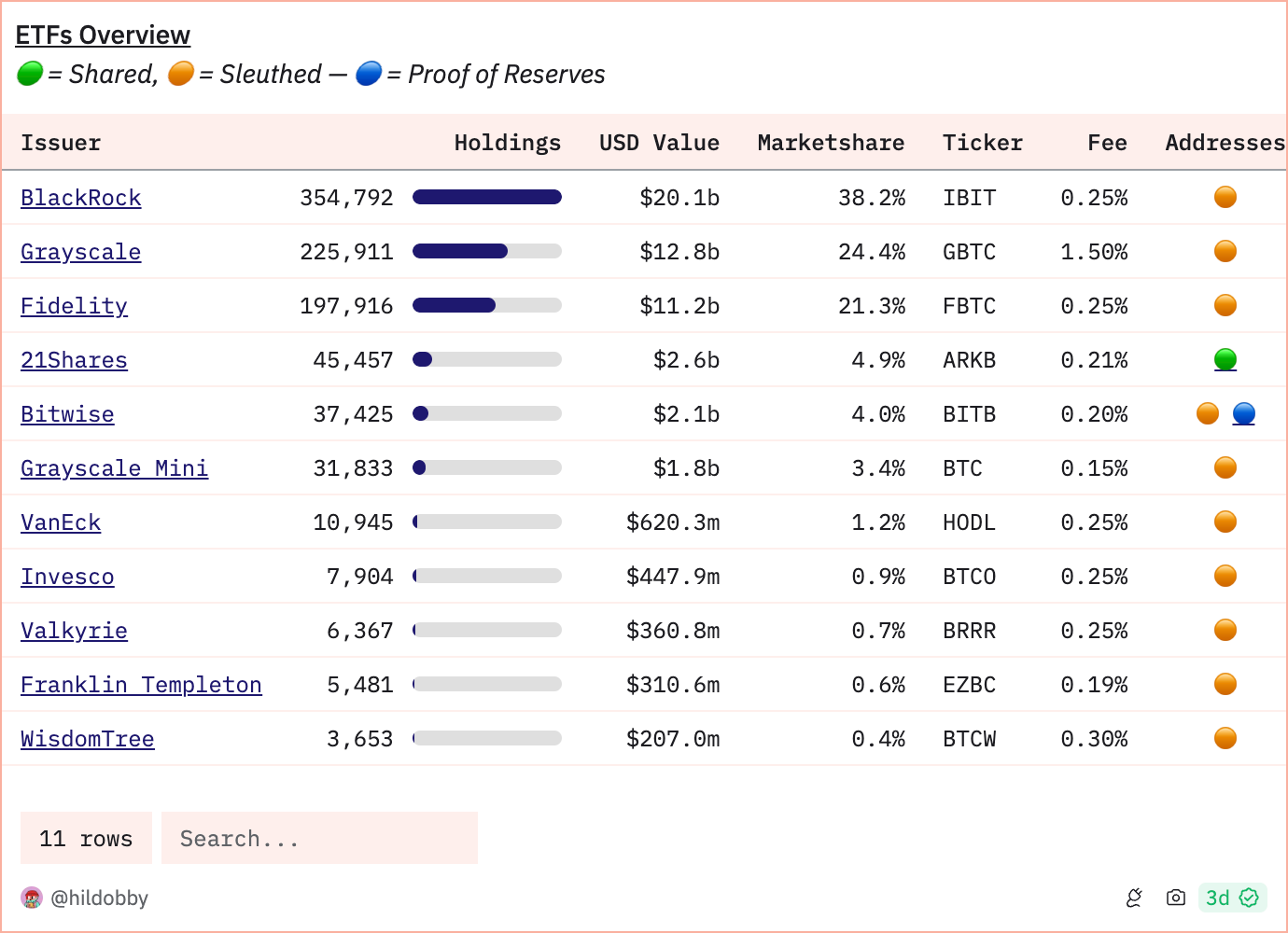The width and height of the screenshot is (1288, 933).
Task: Open the 21Shares issuer link
Action: point(74,360)
